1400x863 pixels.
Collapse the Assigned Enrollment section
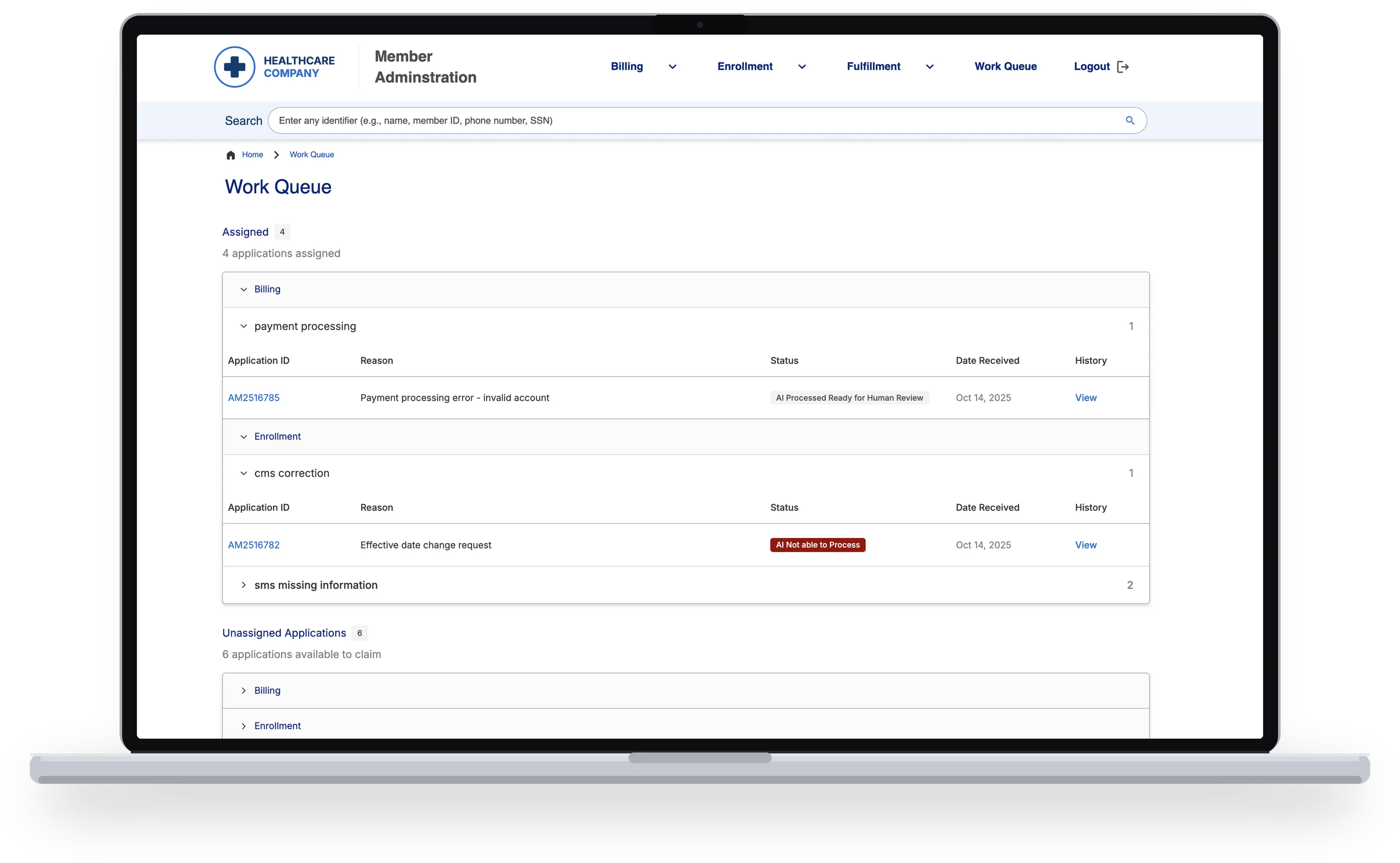pyautogui.click(x=243, y=437)
